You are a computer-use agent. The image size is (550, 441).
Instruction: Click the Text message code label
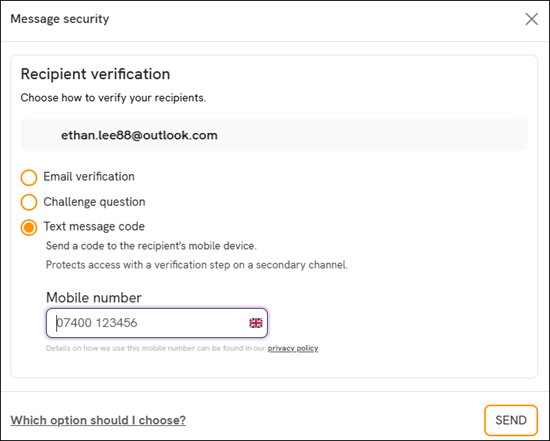click(x=94, y=226)
